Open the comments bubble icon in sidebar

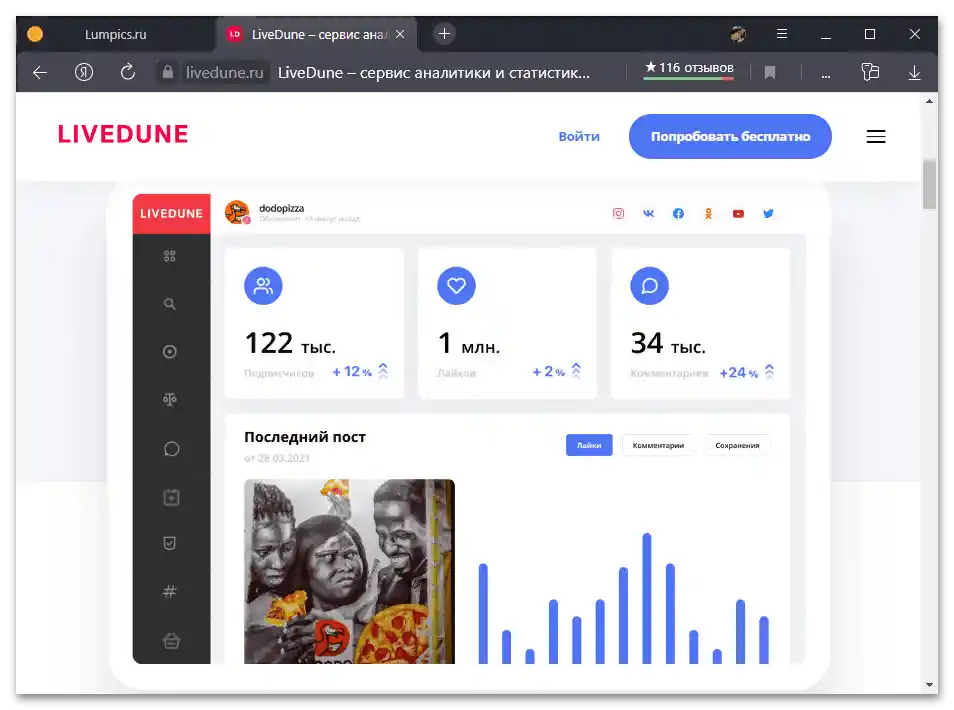pyautogui.click(x=172, y=449)
